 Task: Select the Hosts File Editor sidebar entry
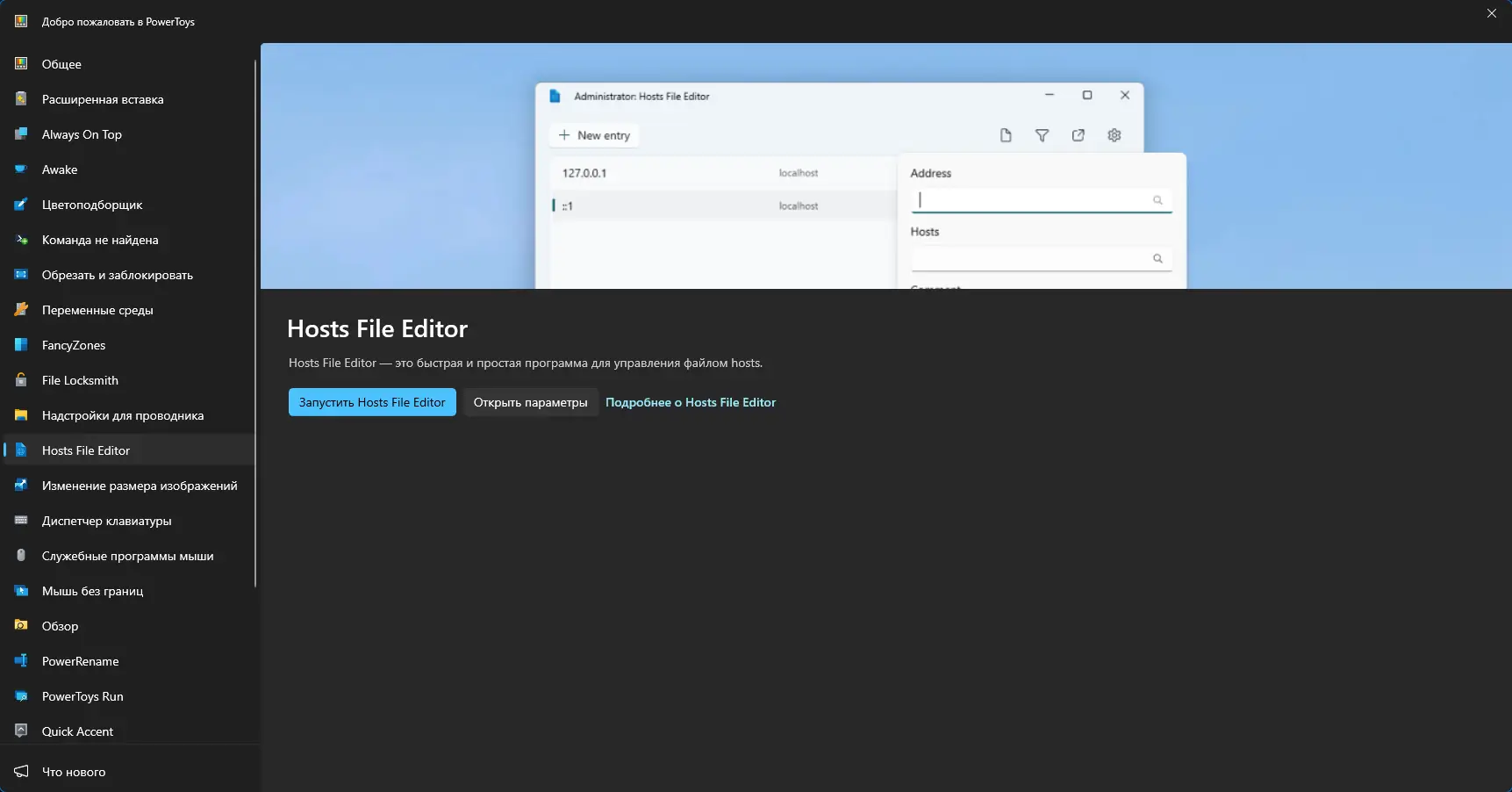click(128, 450)
